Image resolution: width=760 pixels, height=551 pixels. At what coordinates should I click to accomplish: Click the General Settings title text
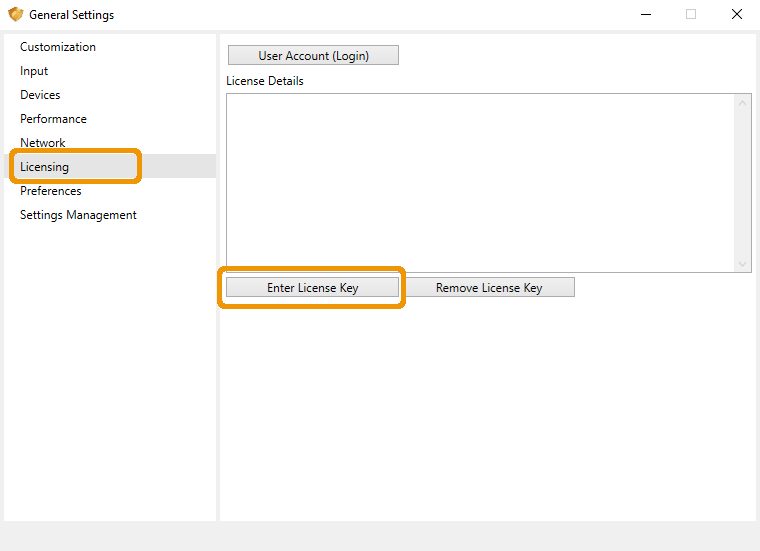(71, 15)
